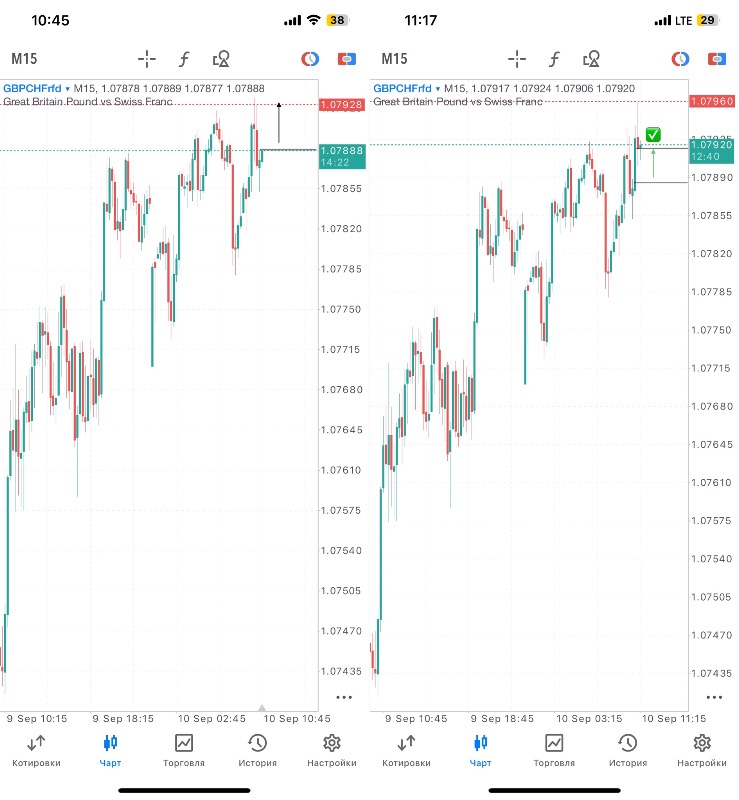This screenshot has height=800, width=739.
Task: Switch to Котировки tab in left screenshot
Action: [36, 750]
